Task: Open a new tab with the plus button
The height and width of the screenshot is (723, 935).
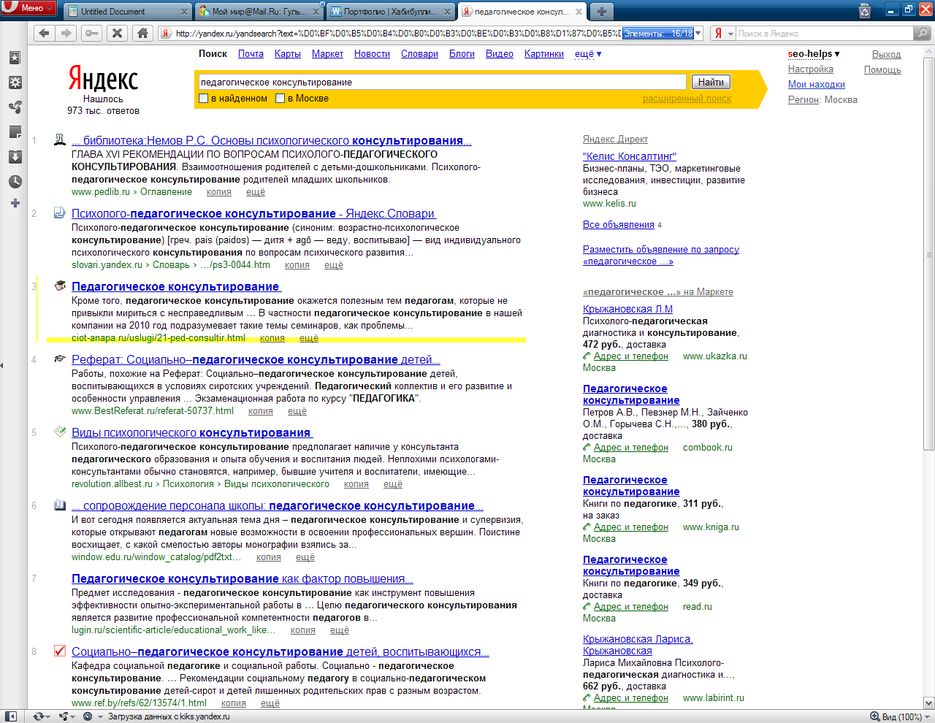Action: (x=602, y=11)
